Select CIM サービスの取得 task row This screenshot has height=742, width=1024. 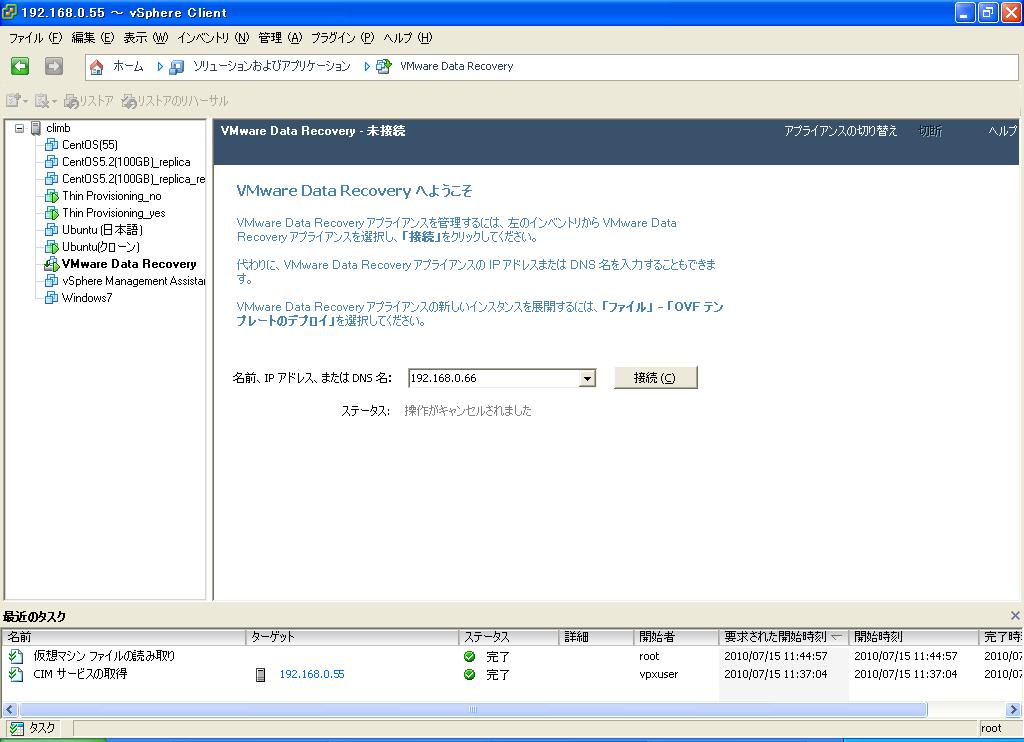[512, 674]
